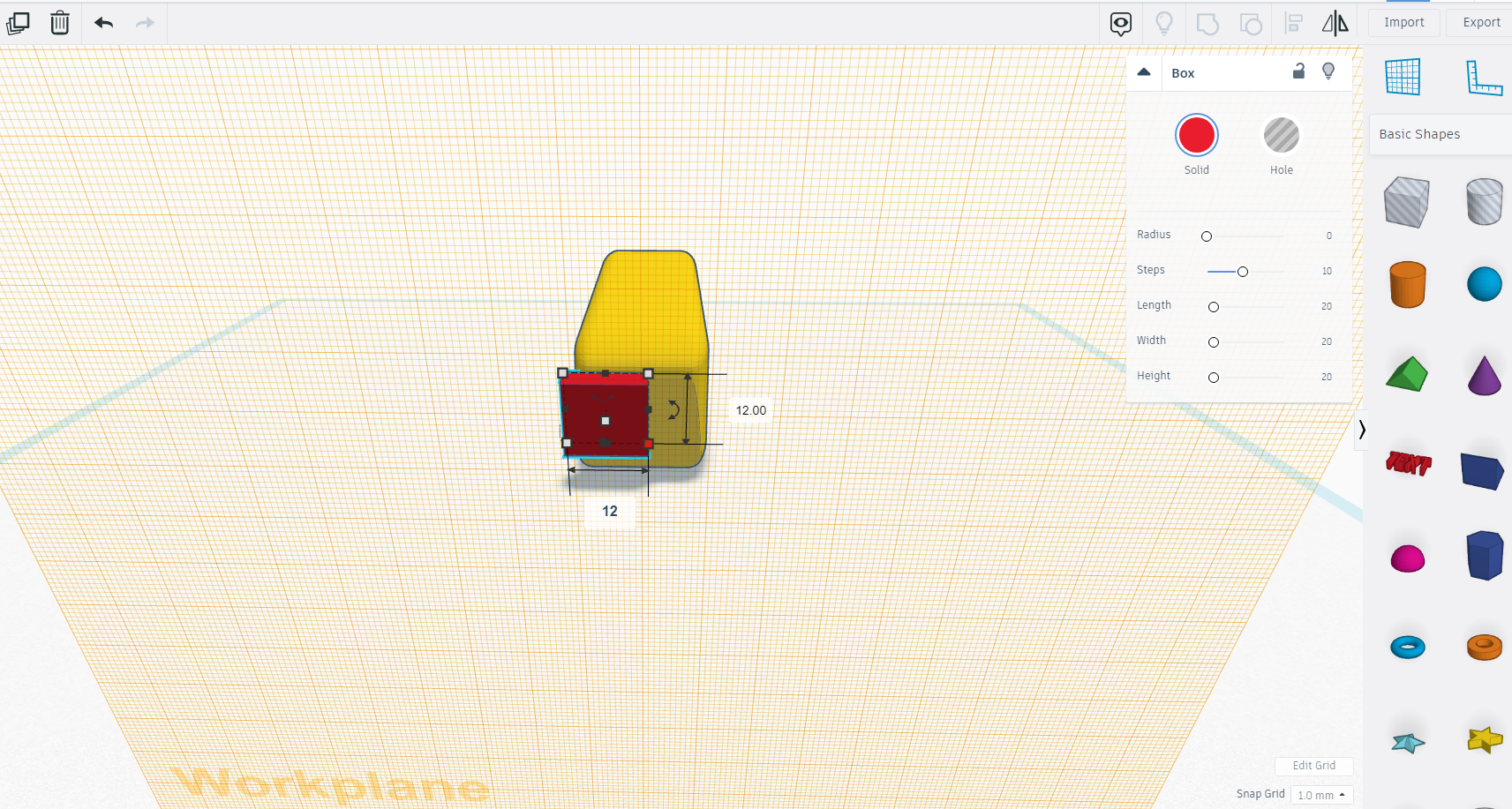
Task: Click the Width slider handle
Action: (1214, 342)
